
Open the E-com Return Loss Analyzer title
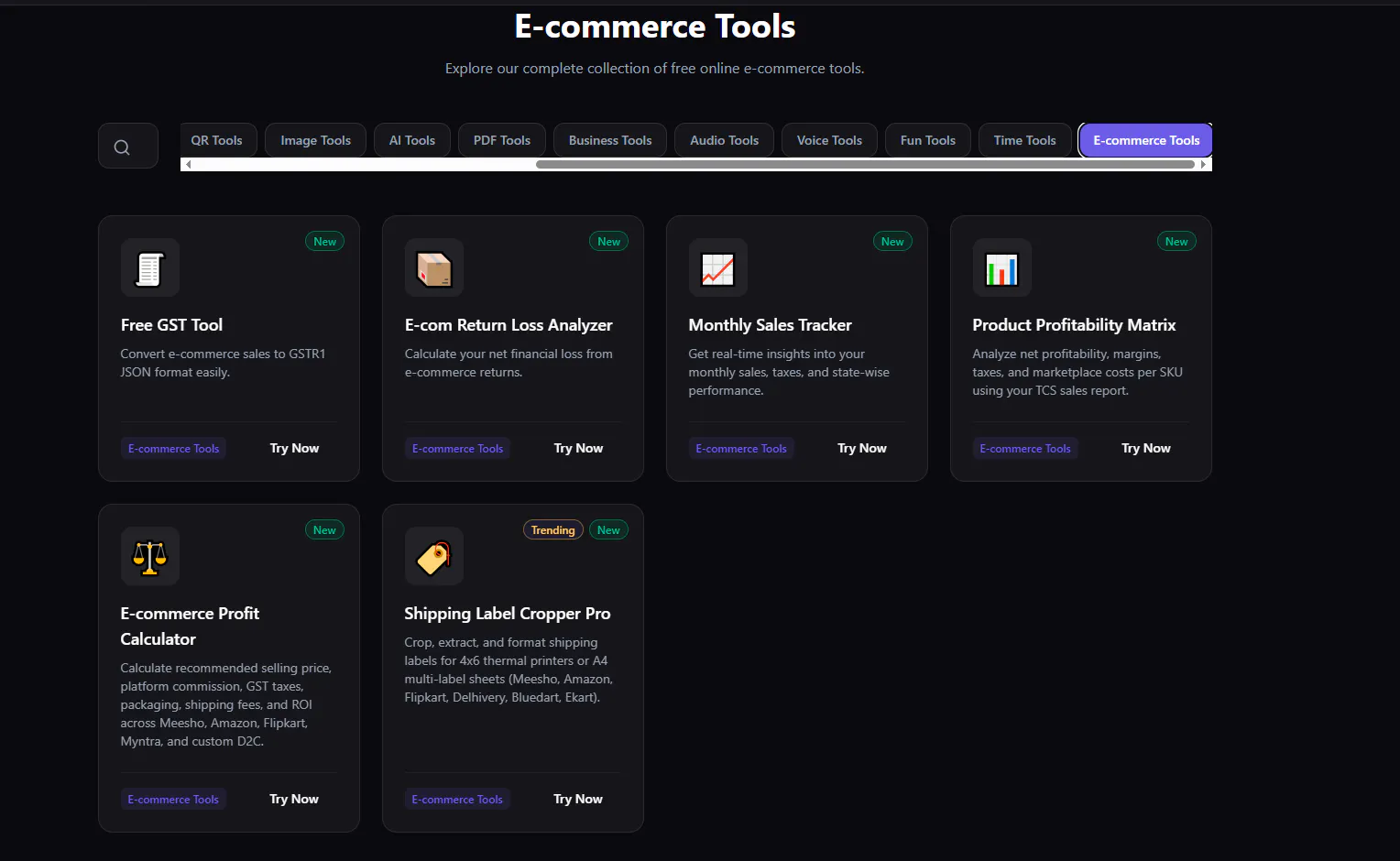tap(509, 325)
